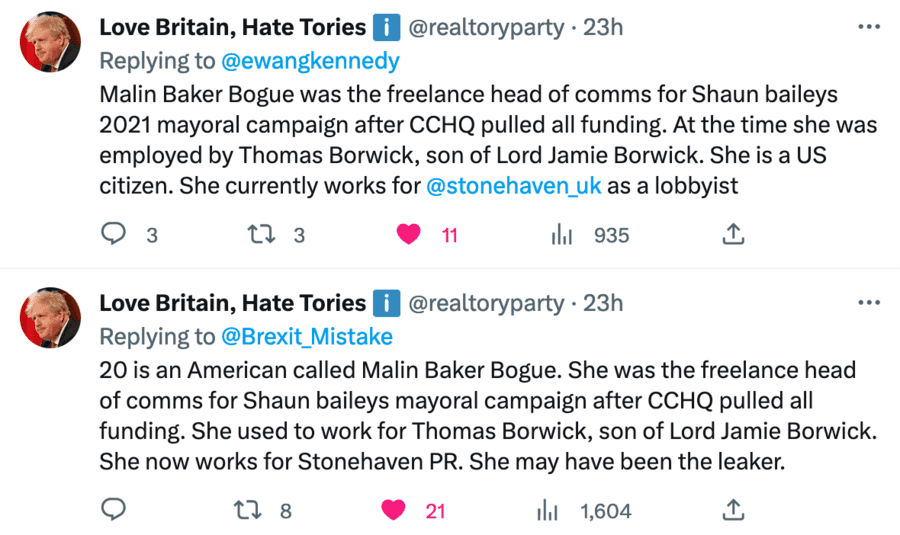Open more options for the first tweet

(869, 27)
